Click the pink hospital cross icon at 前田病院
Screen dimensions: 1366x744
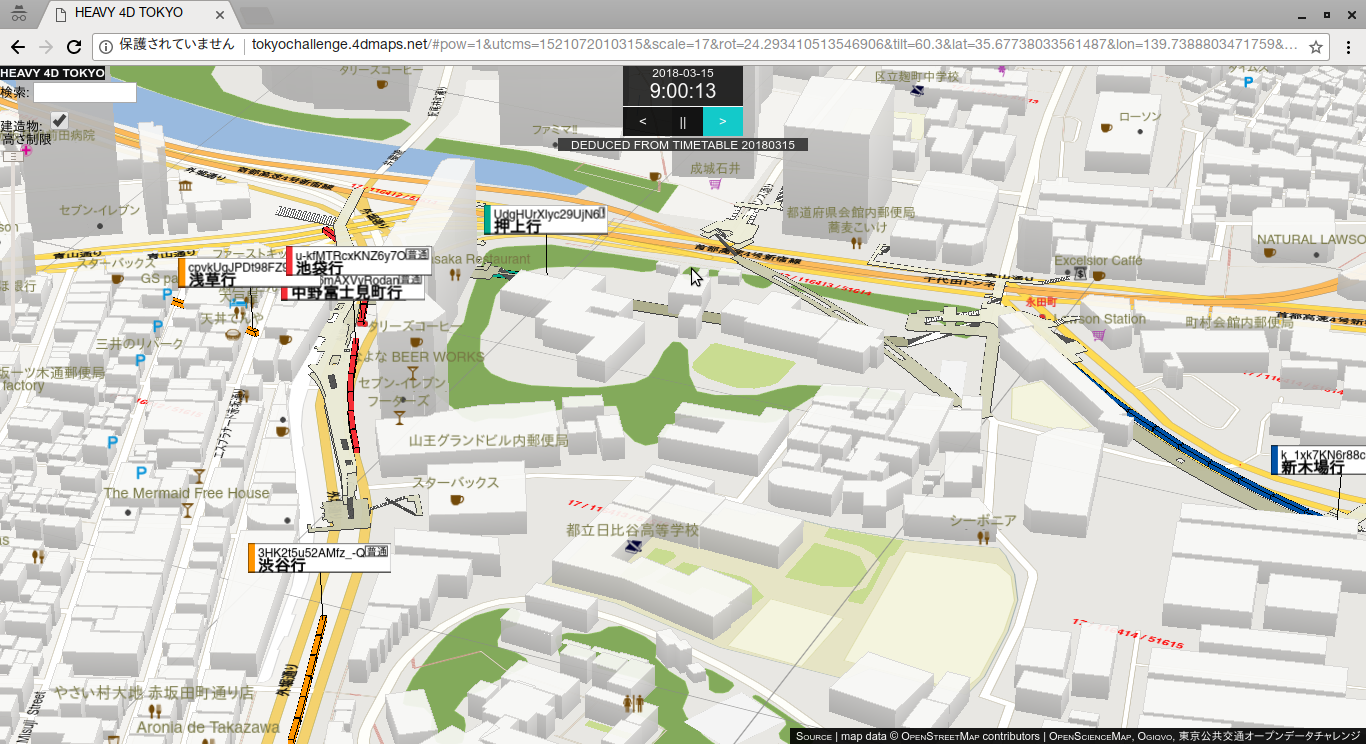(x=26, y=150)
